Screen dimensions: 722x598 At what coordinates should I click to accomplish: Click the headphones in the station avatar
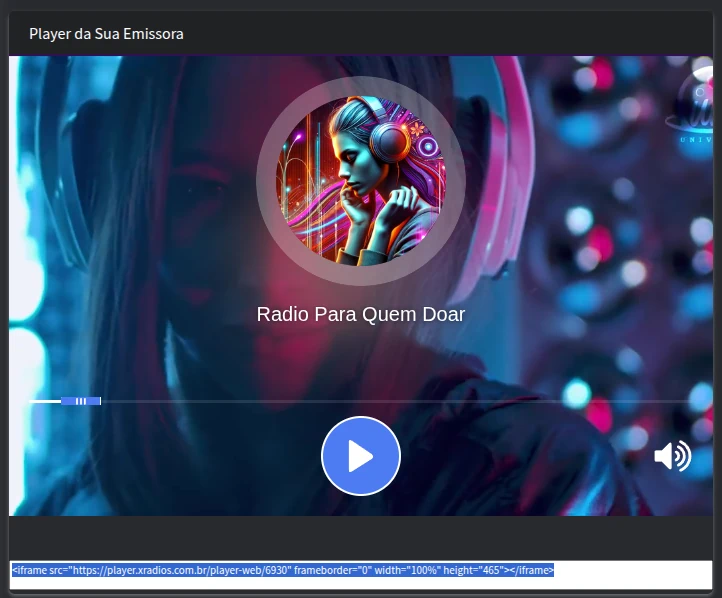388,142
